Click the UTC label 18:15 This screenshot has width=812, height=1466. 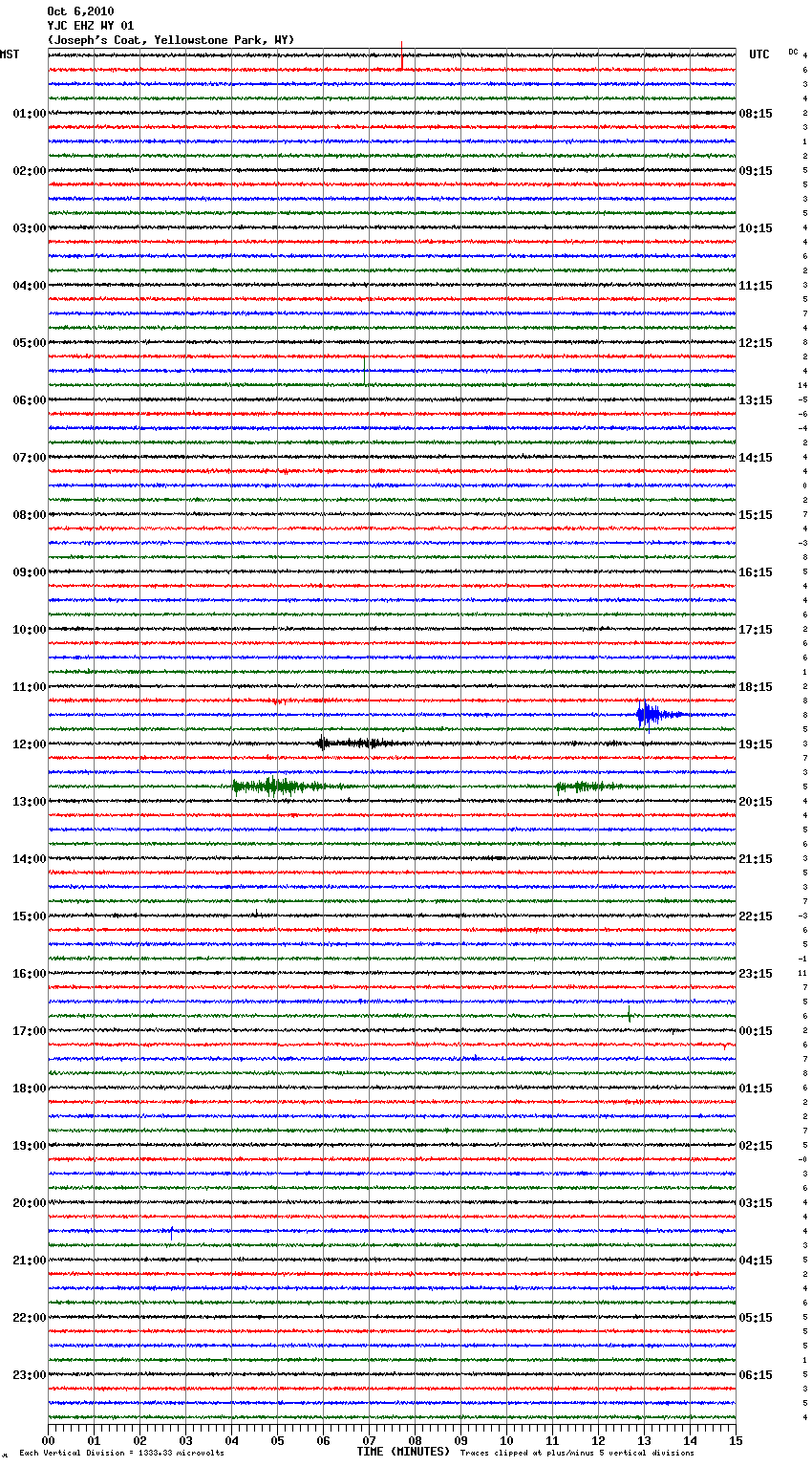tap(756, 687)
